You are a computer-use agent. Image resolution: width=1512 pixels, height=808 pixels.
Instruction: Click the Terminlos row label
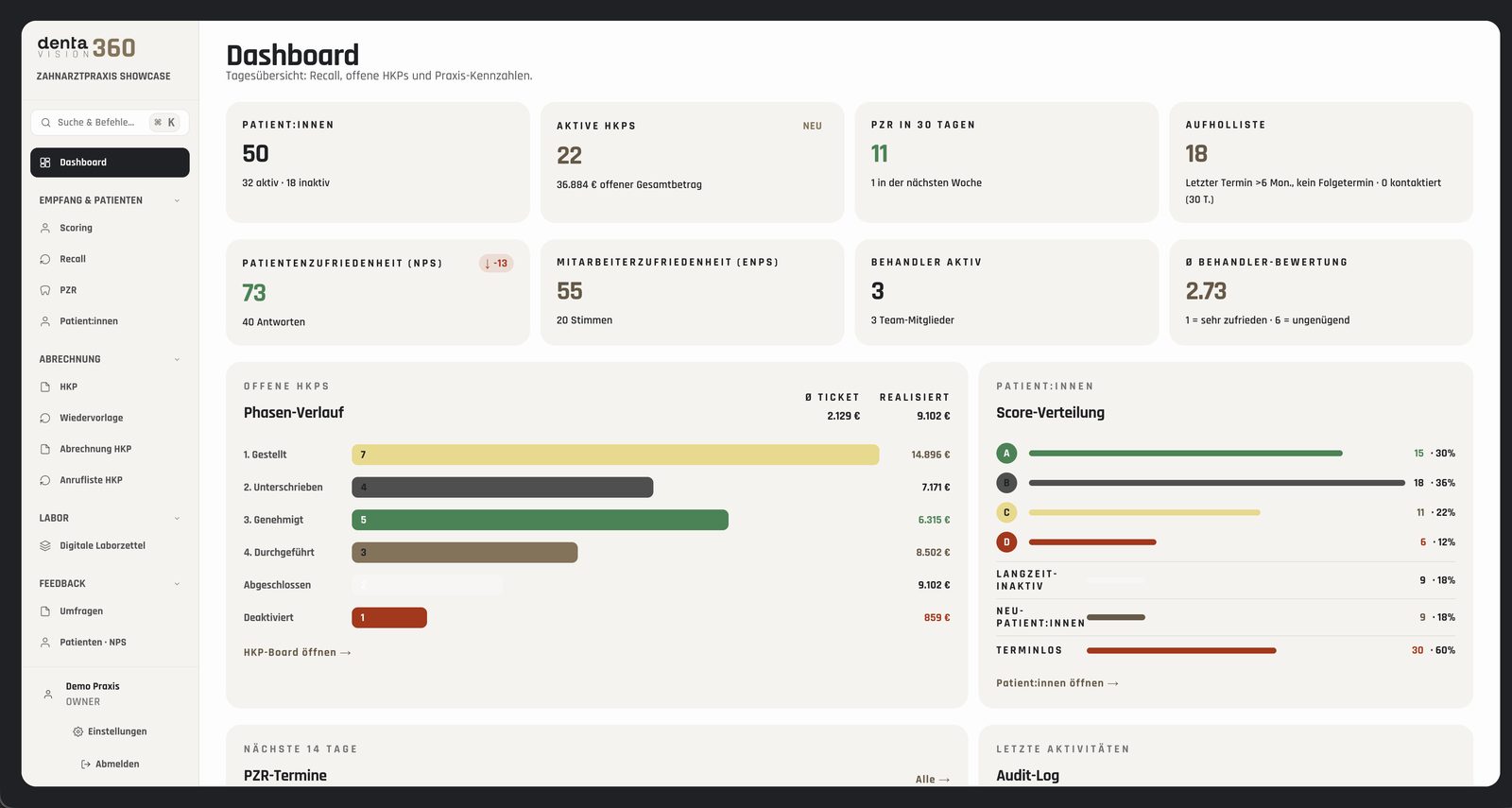pyautogui.click(x=1029, y=650)
